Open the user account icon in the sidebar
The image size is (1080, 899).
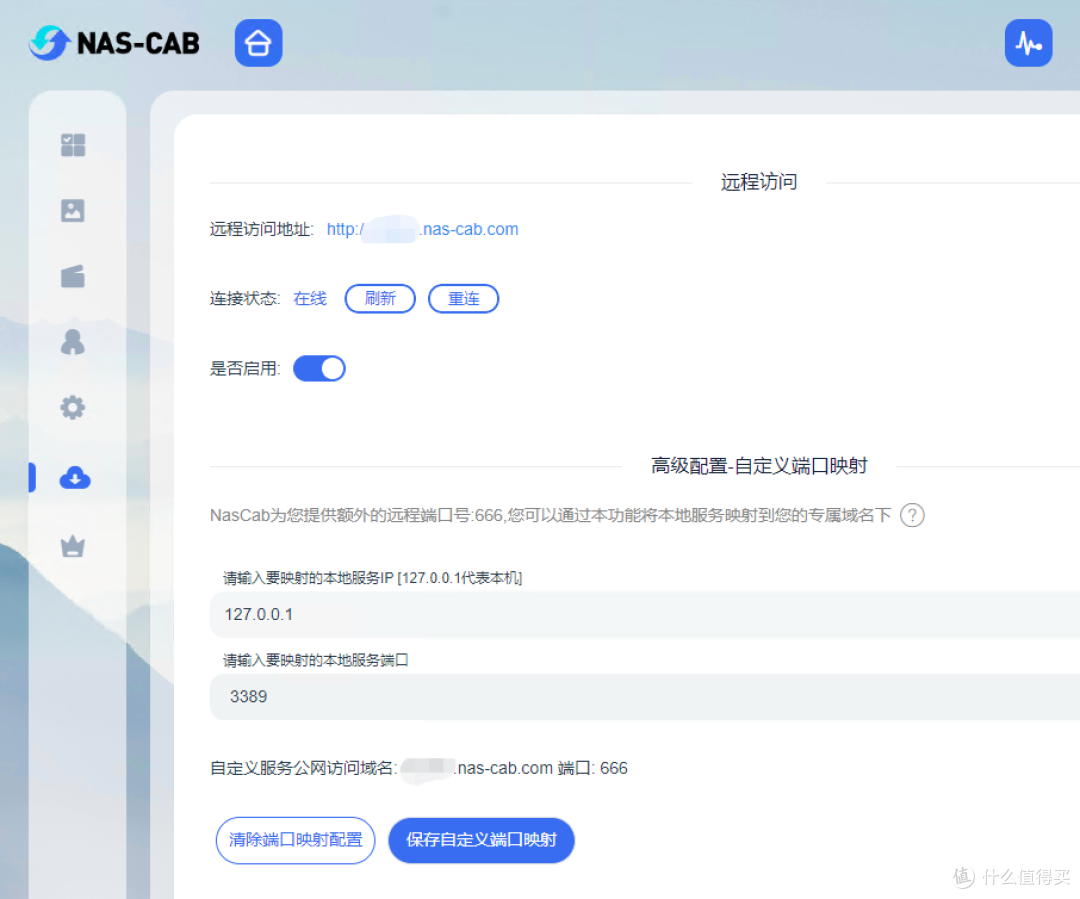(72, 342)
